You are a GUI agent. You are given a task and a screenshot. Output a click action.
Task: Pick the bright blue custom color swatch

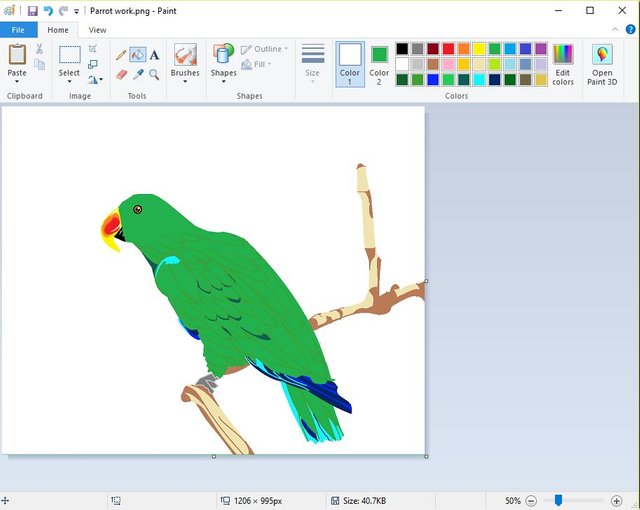433,80
